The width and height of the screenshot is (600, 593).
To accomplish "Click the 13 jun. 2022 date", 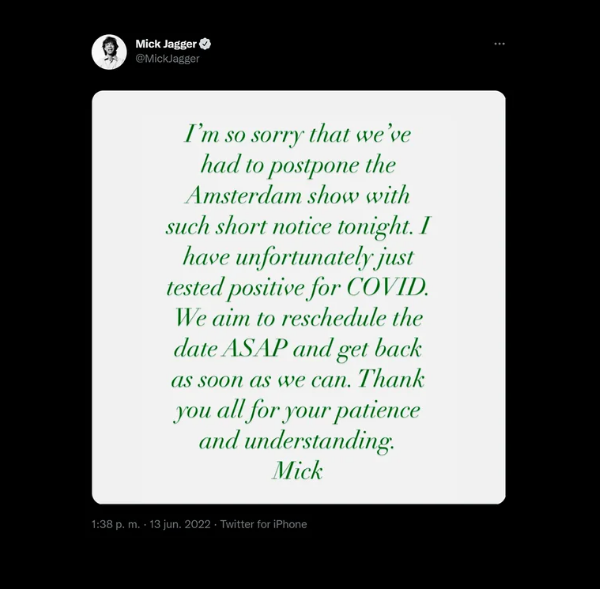I will point(180,524).
